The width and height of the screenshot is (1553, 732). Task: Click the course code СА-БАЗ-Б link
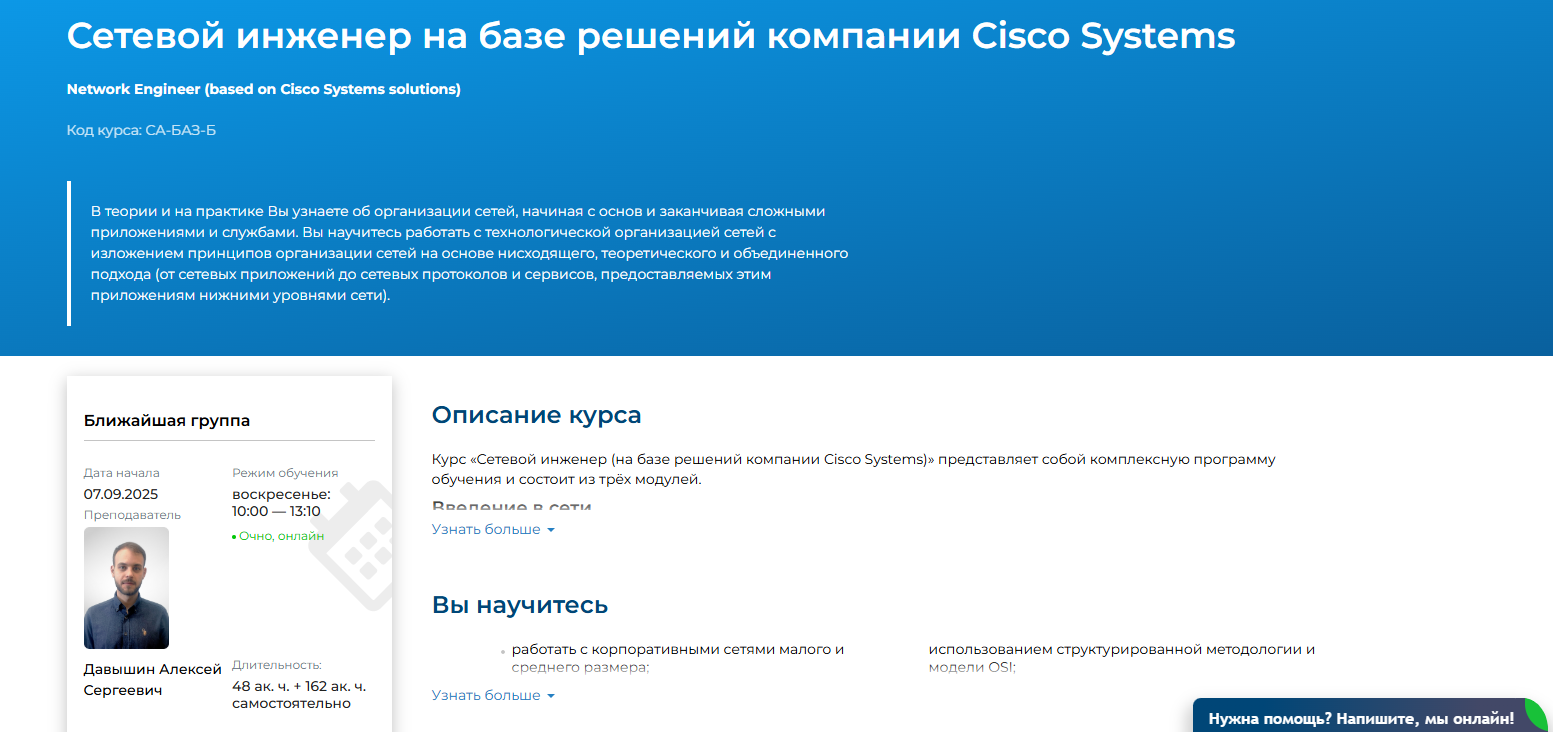tap(140, 129)
